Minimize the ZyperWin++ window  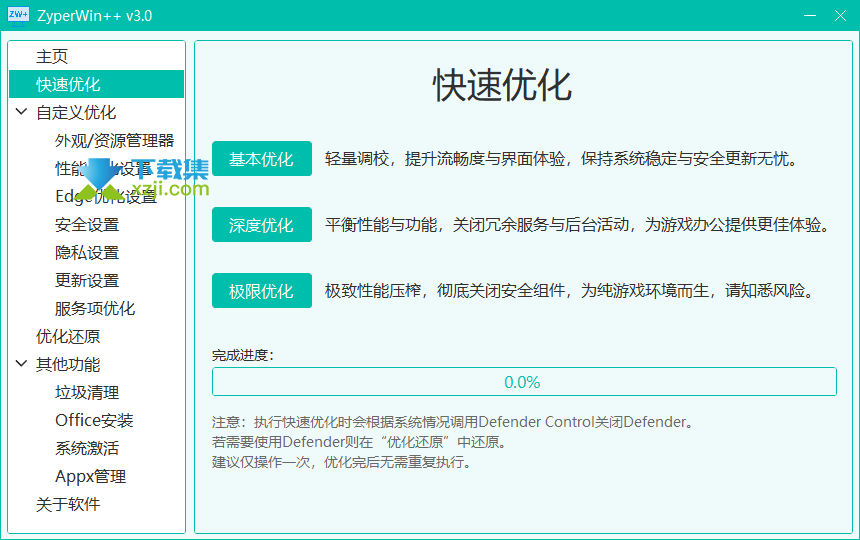(x=810, y=15)
